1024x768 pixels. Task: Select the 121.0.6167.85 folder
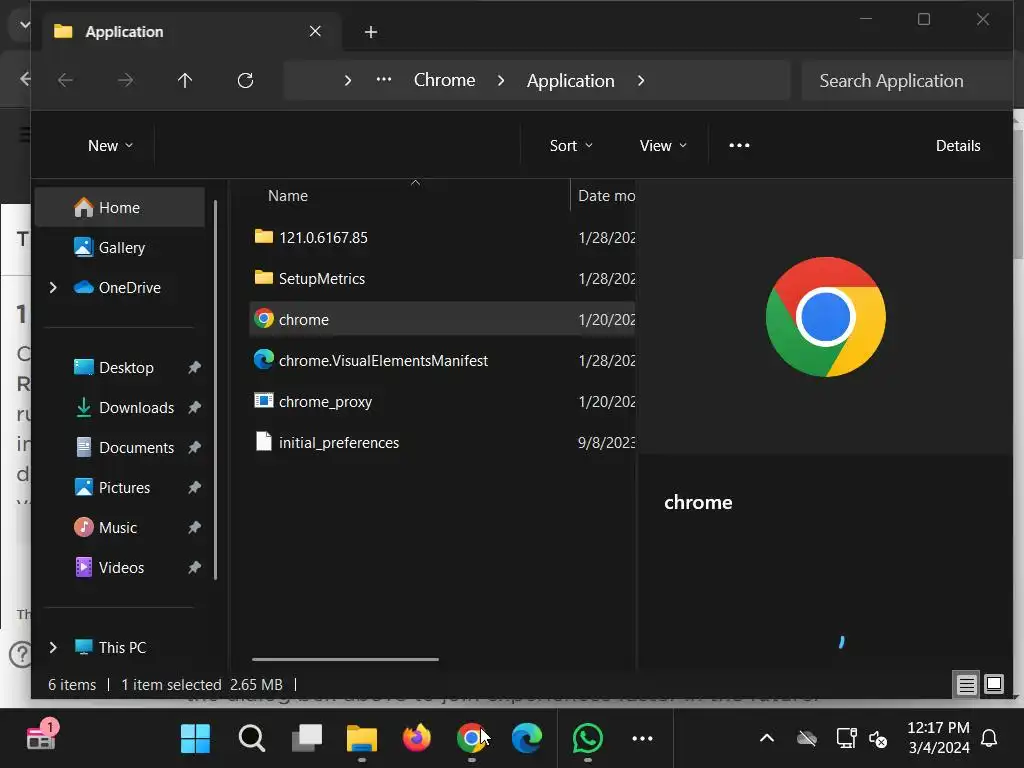pyautogui.click(x=443, y=237)
